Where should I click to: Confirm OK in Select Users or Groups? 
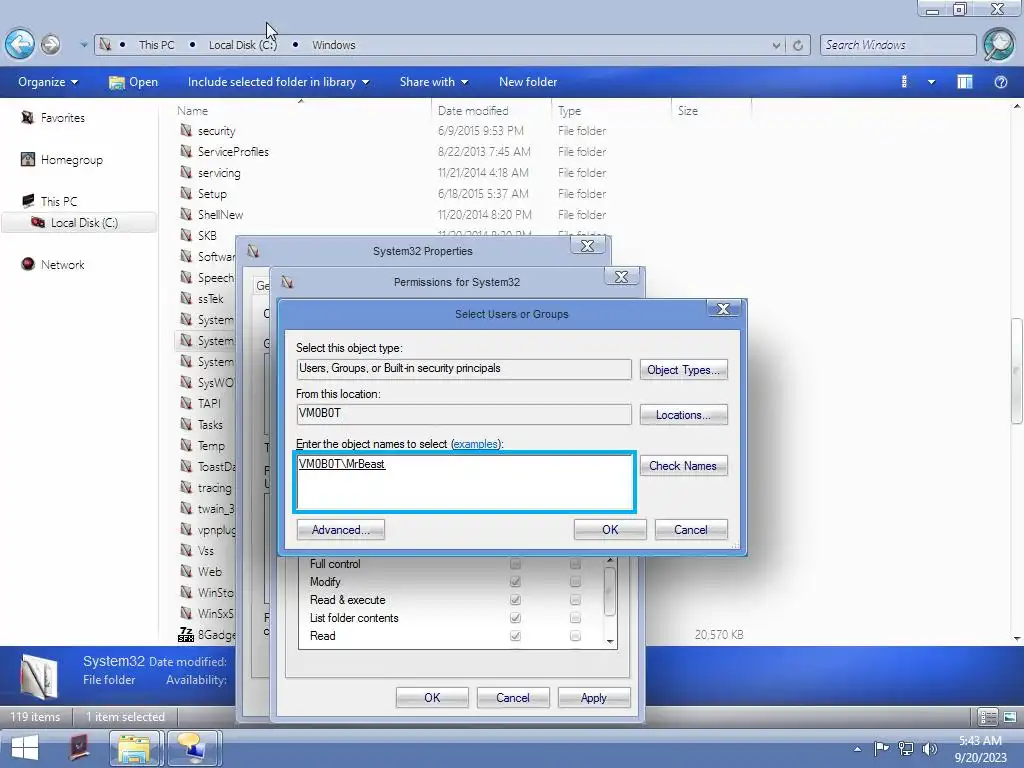(610, 530)
